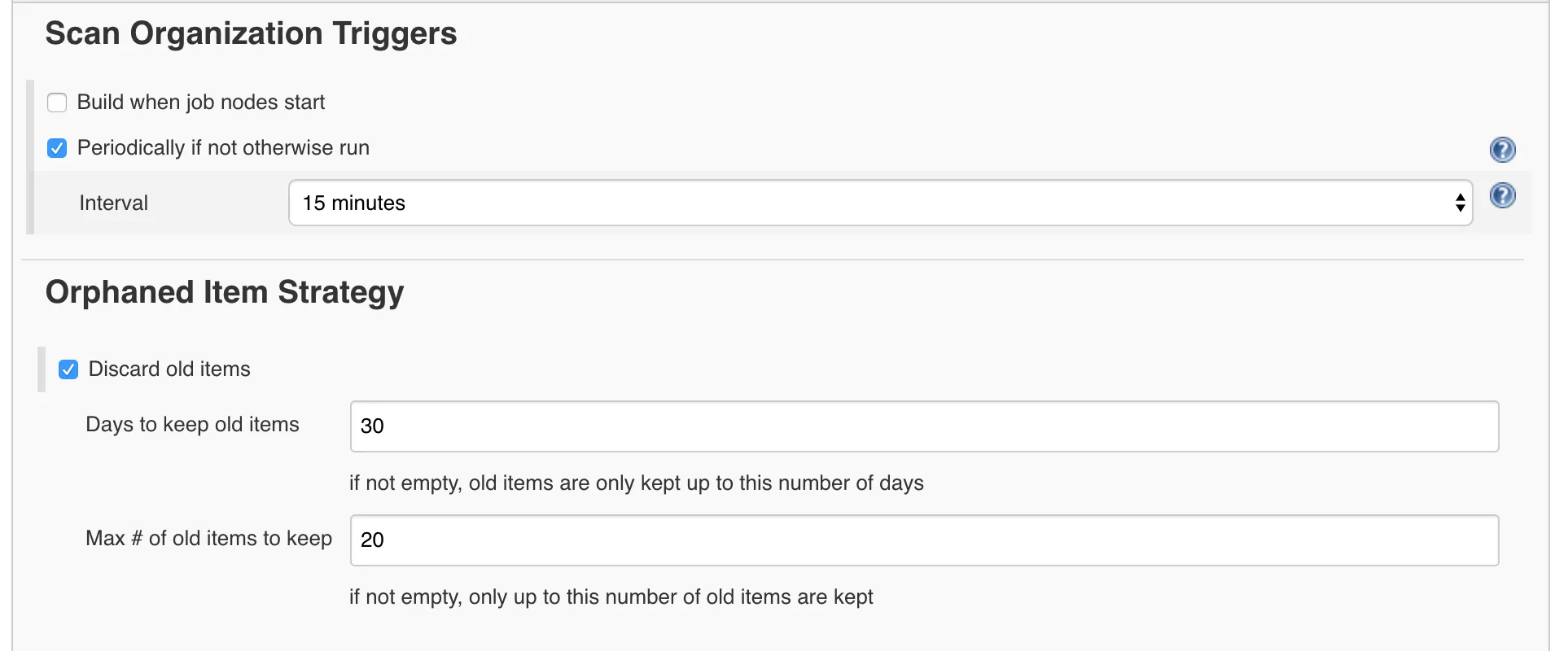Disable the Discard old items checkbox
1568x651 pixels.
click(x=68, y=369)
